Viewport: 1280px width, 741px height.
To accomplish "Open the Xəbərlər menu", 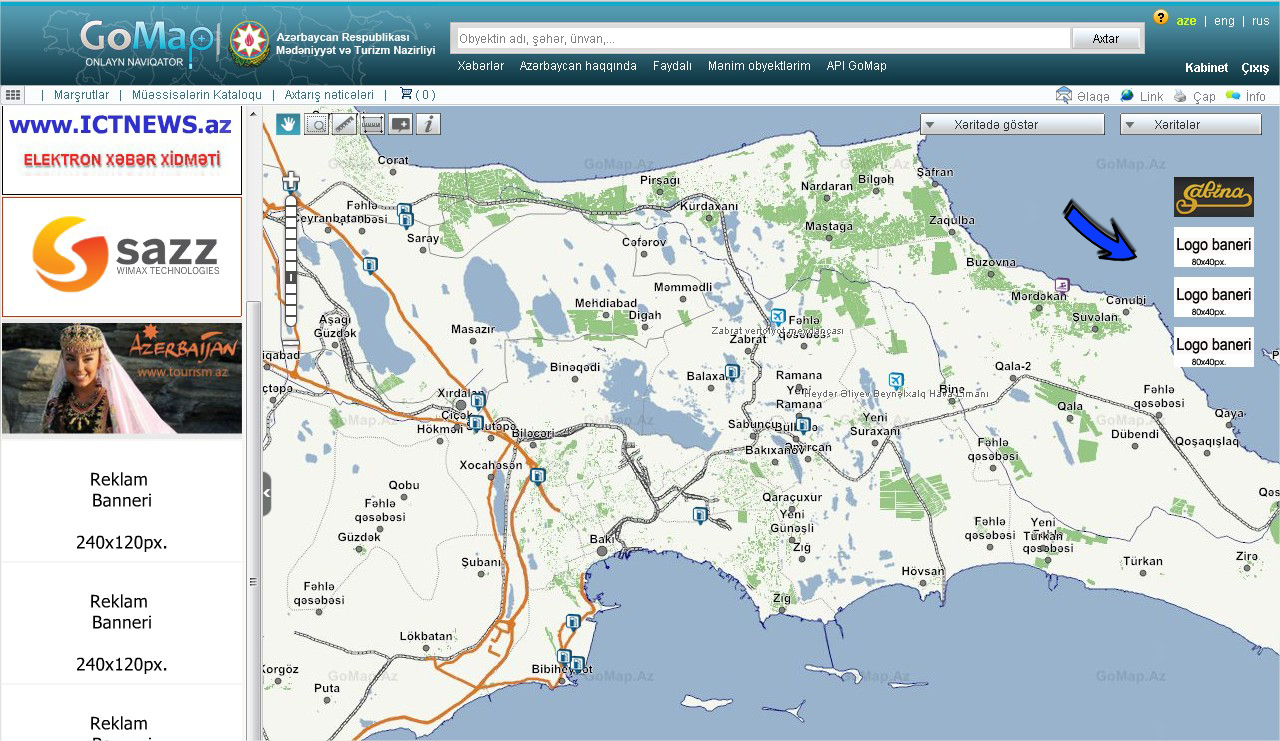I will pyautogui.click(x=480, y=66).
